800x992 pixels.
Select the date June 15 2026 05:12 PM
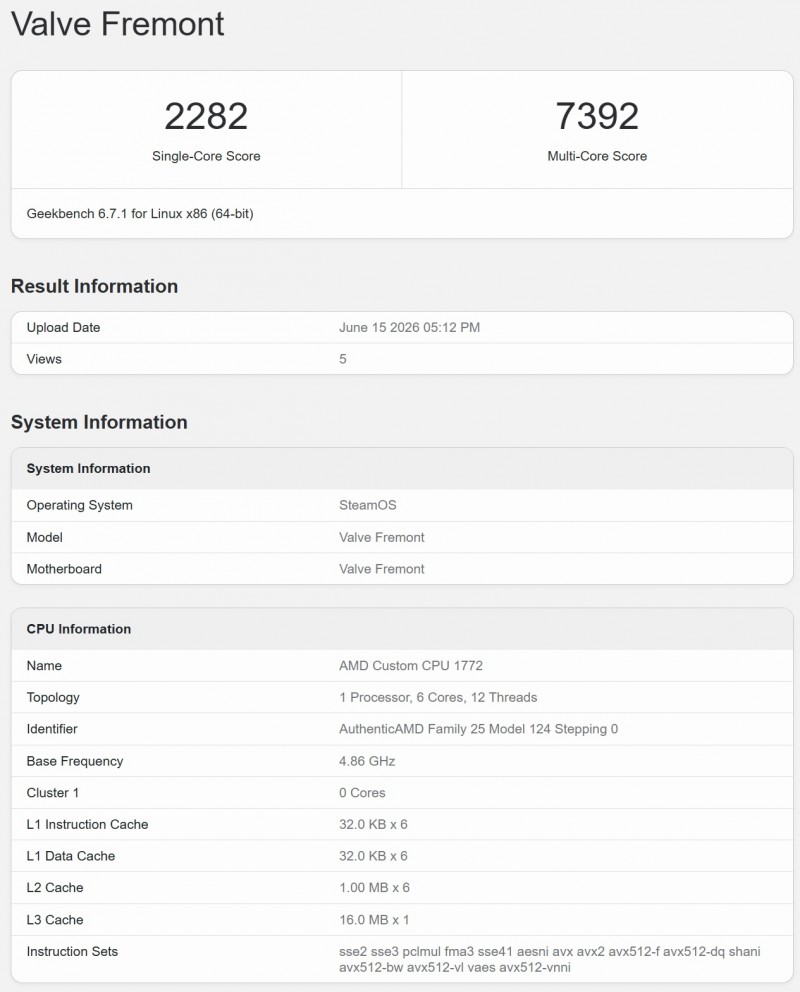(409, 328)
